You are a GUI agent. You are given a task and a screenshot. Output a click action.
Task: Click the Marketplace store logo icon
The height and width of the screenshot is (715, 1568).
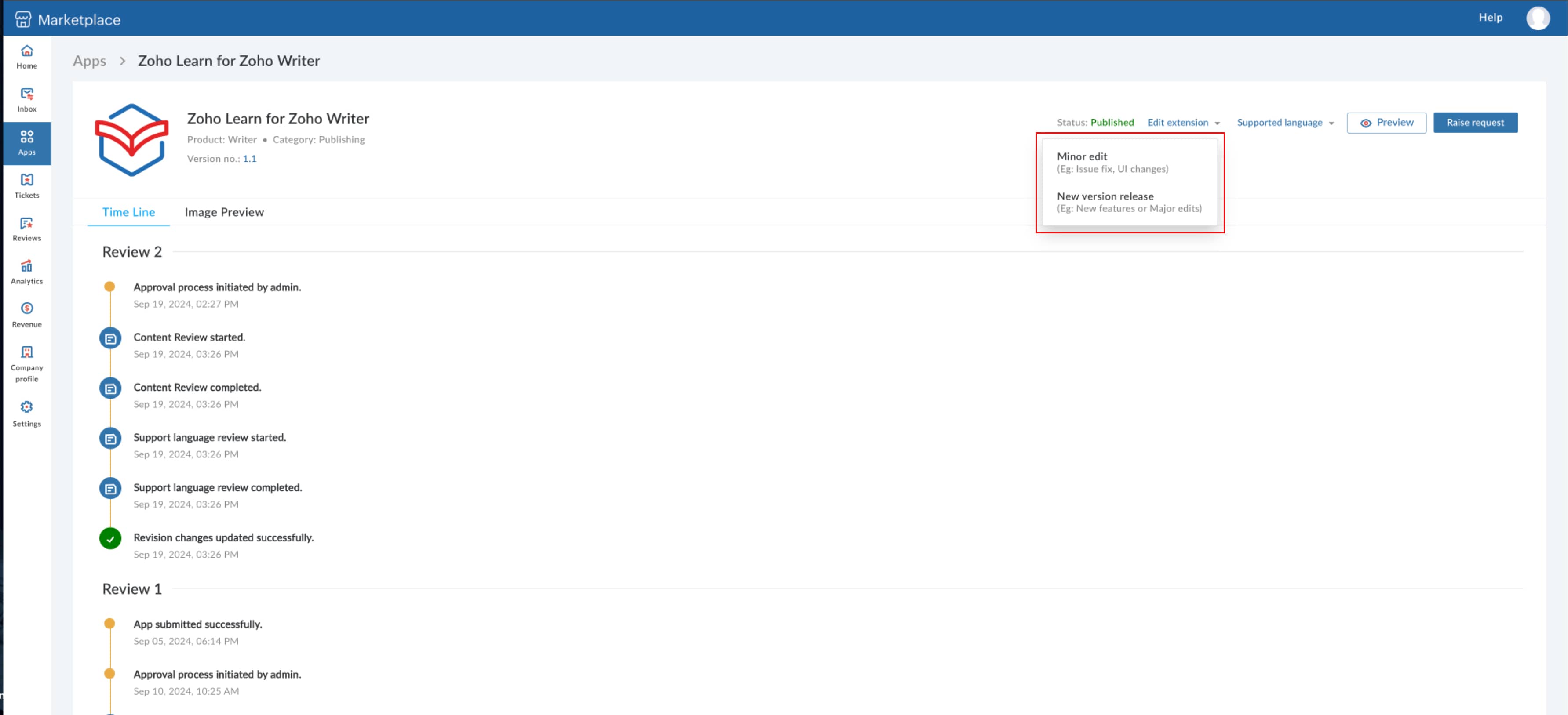pos(23,19)
